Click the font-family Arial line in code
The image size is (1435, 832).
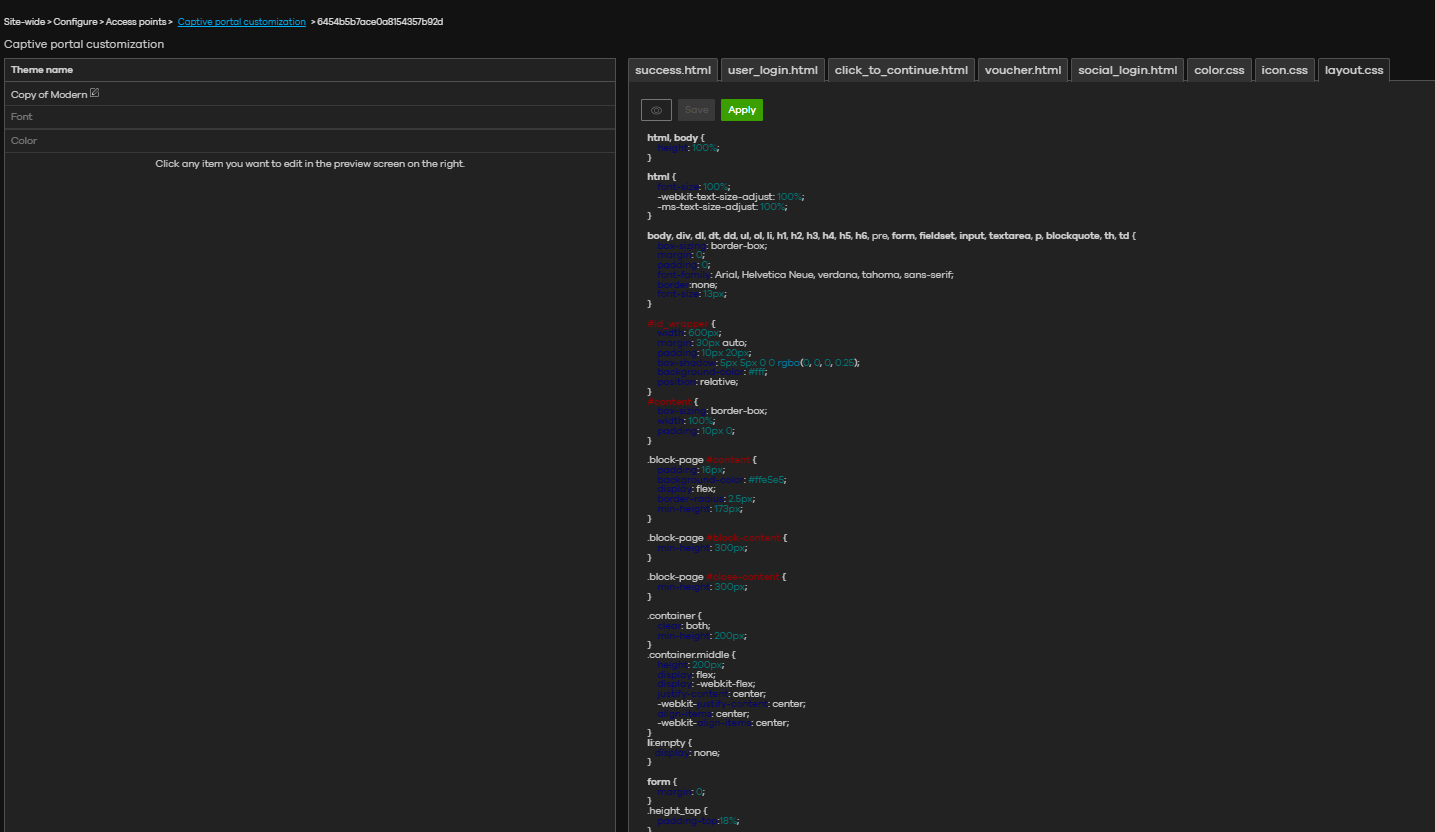[x=805, y=275]
